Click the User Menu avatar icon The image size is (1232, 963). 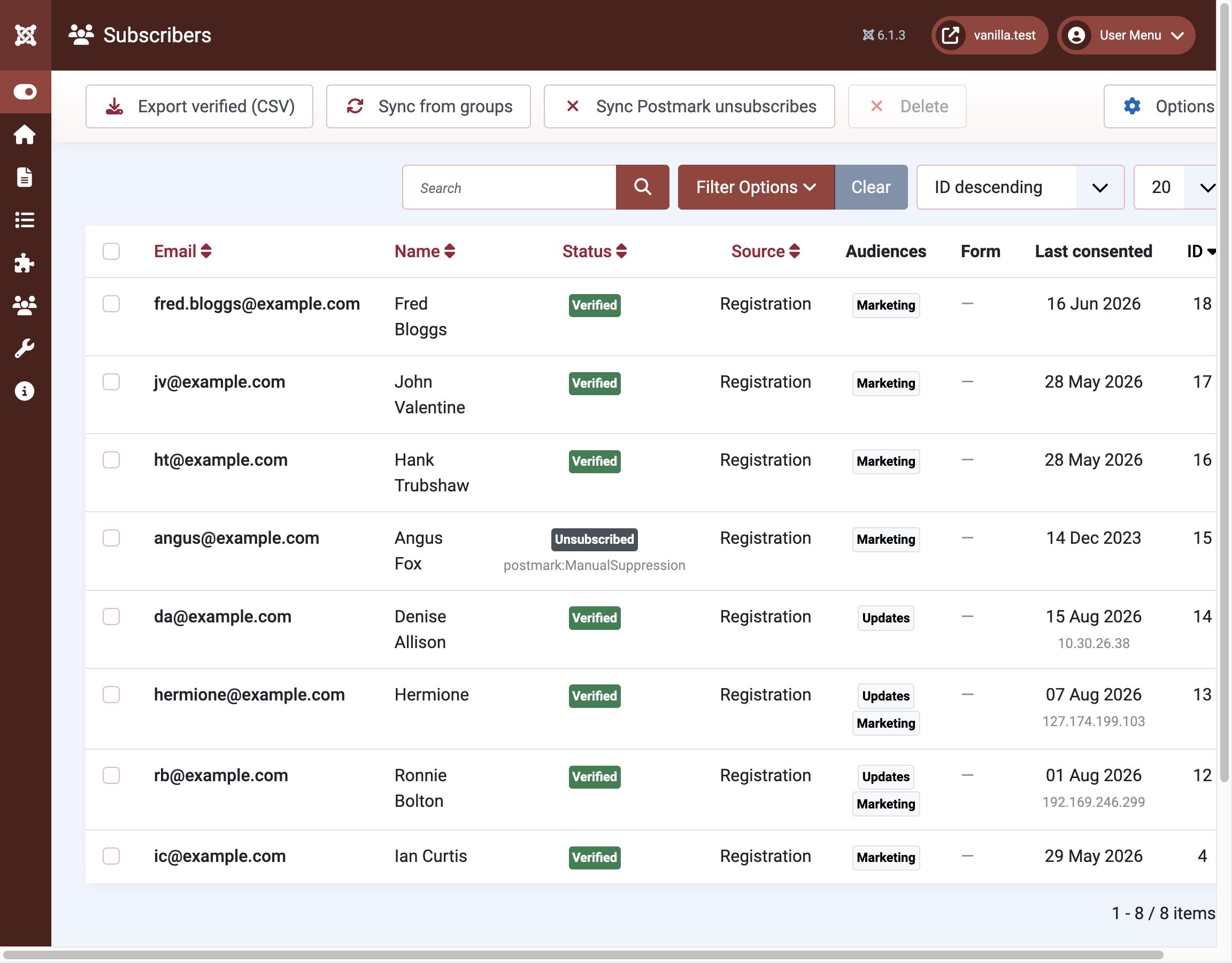click(1076, 35)
